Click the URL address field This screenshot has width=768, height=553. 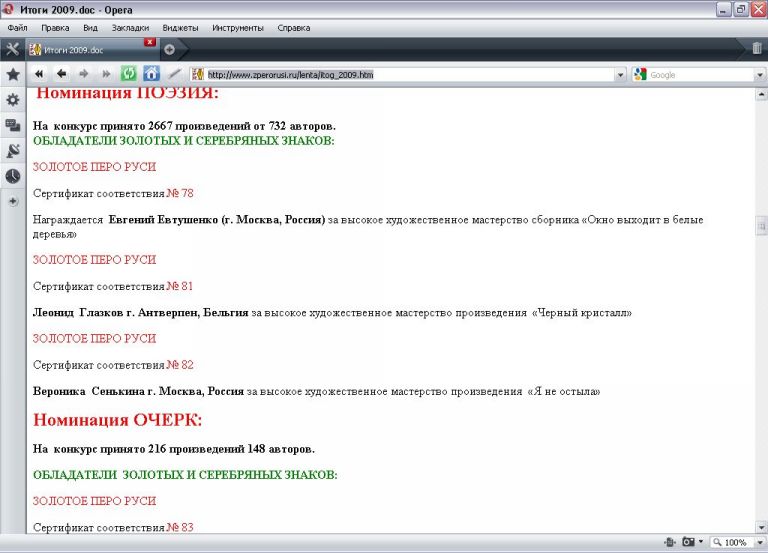point(410,74)
